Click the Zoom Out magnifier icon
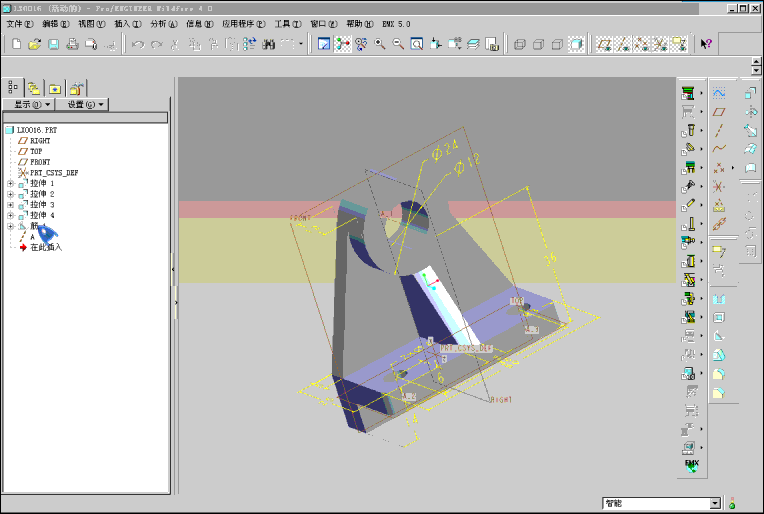Viewport: 764px width, 514px height. click(398, 44)
